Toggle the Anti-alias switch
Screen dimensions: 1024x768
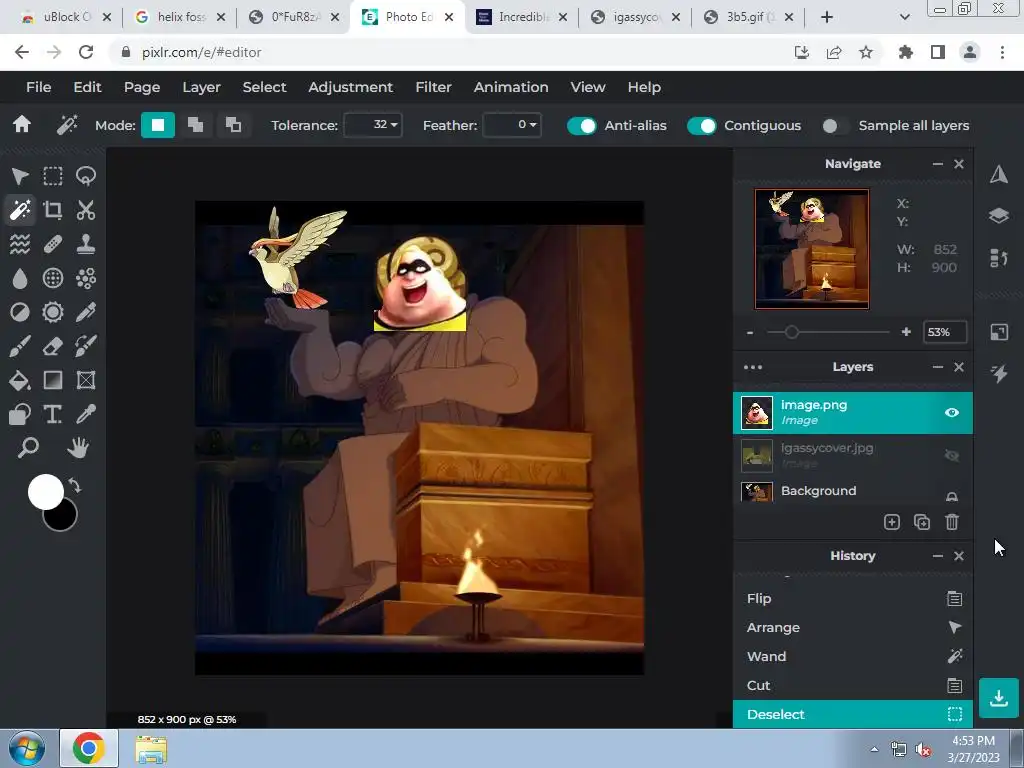(581, 125)
